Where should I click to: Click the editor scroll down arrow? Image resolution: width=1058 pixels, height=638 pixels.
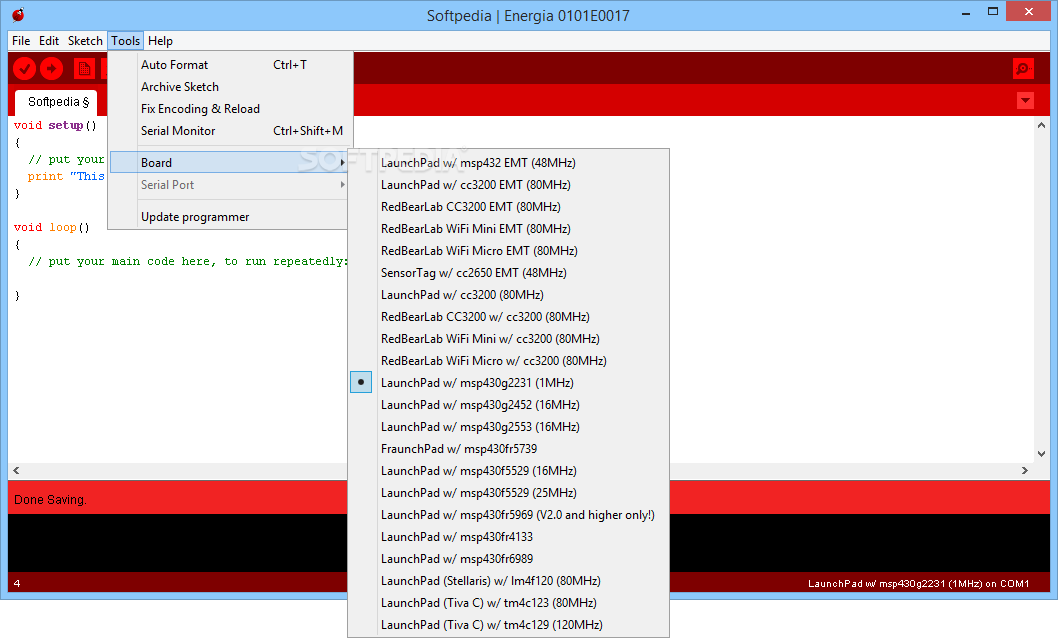[1041, 454]
